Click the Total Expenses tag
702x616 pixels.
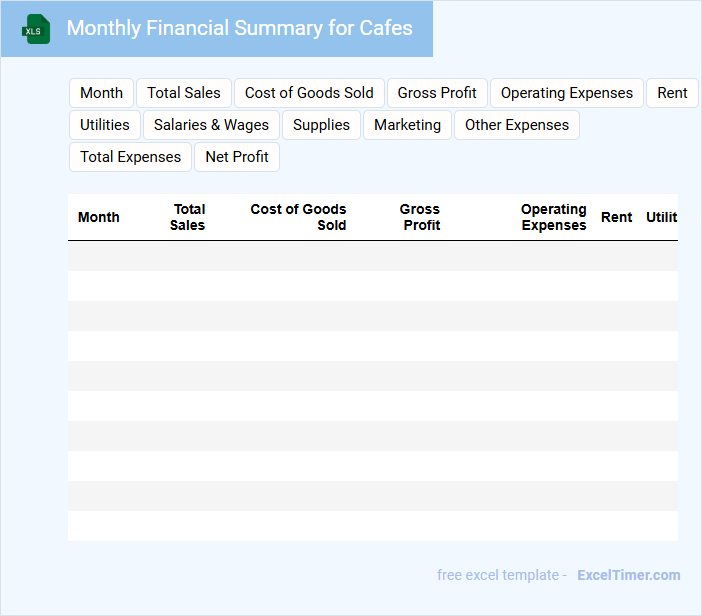tap(130, 157)
